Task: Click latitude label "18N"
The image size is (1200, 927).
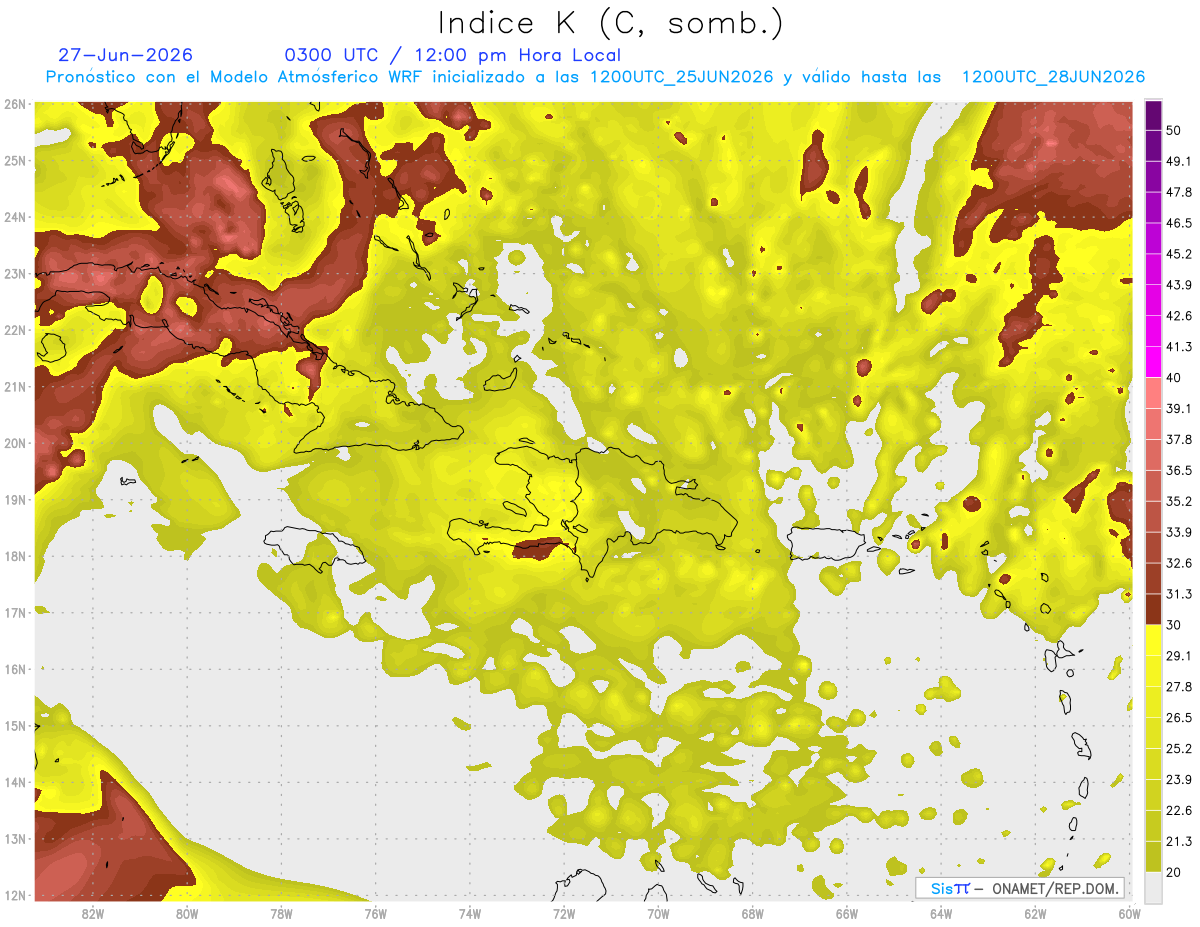Action: coord(15,556)
